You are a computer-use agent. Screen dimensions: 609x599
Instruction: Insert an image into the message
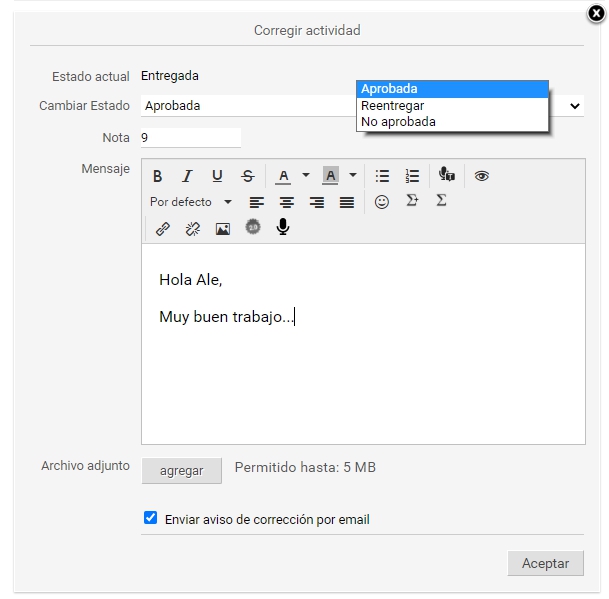click(x=223, y=228)
